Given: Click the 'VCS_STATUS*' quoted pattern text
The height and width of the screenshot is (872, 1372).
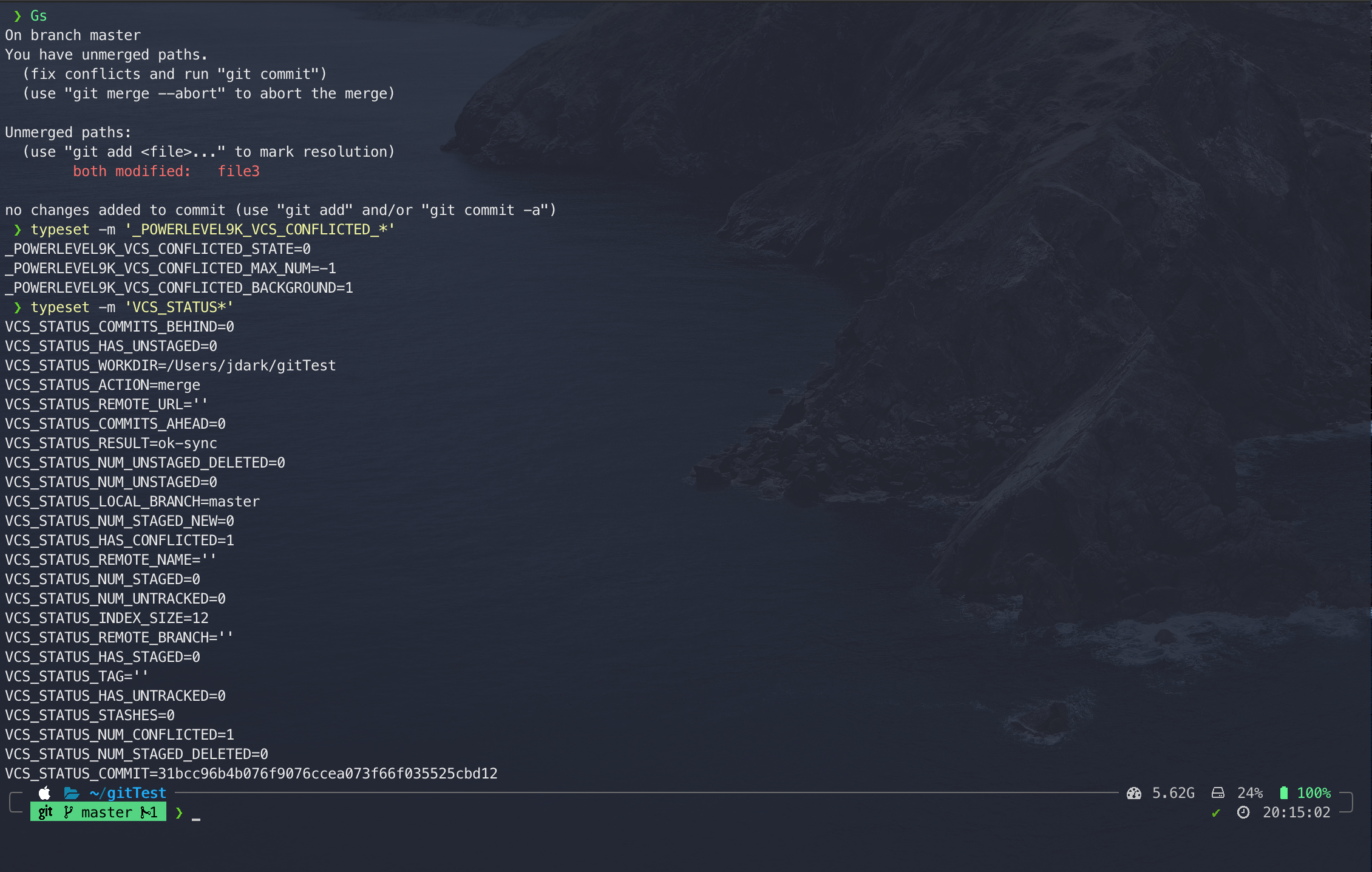Looking at the screenshot, I should tap(178, 307).
